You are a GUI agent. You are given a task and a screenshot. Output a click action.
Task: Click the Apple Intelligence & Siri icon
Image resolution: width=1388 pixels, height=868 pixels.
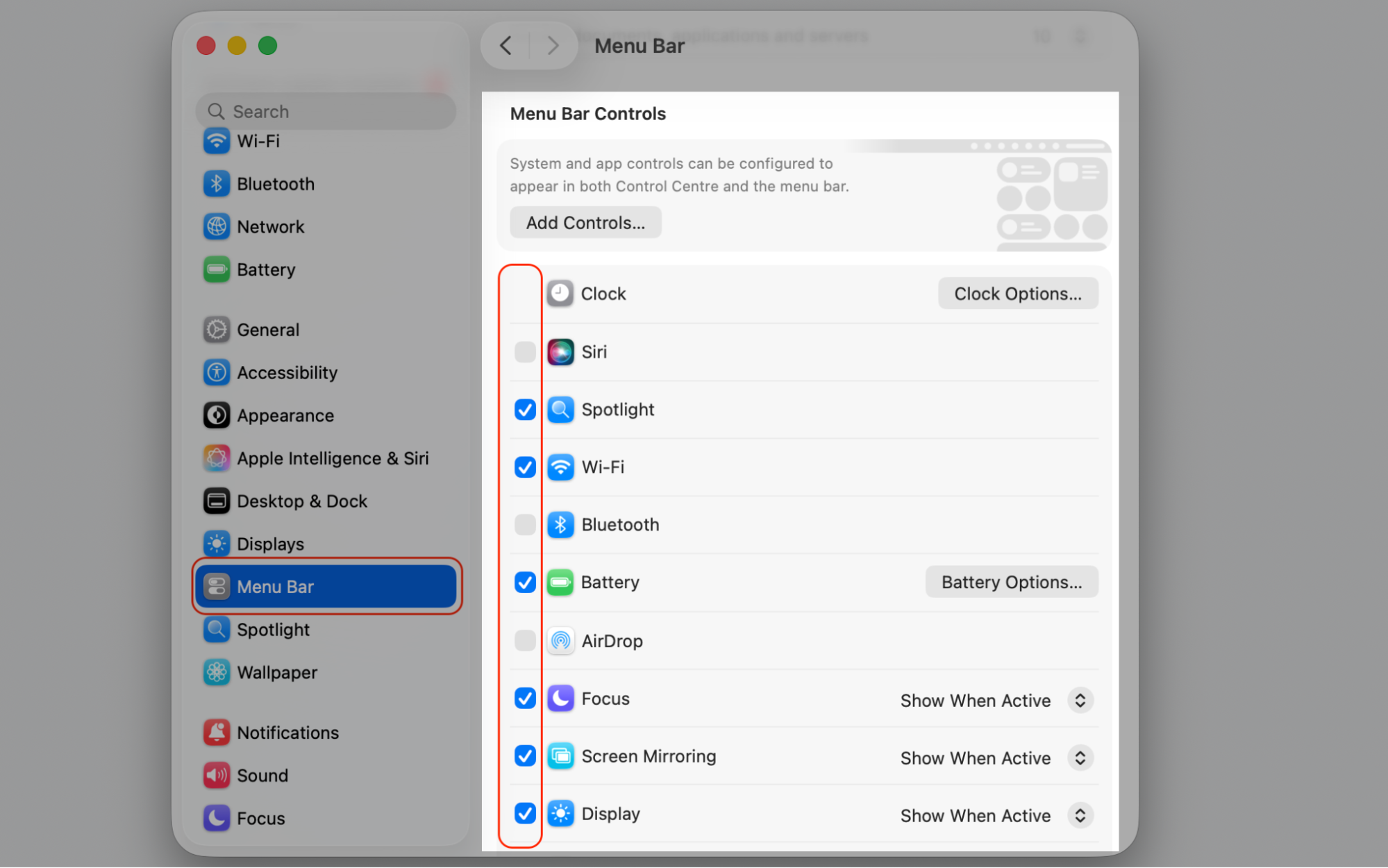tap(217, 458)
